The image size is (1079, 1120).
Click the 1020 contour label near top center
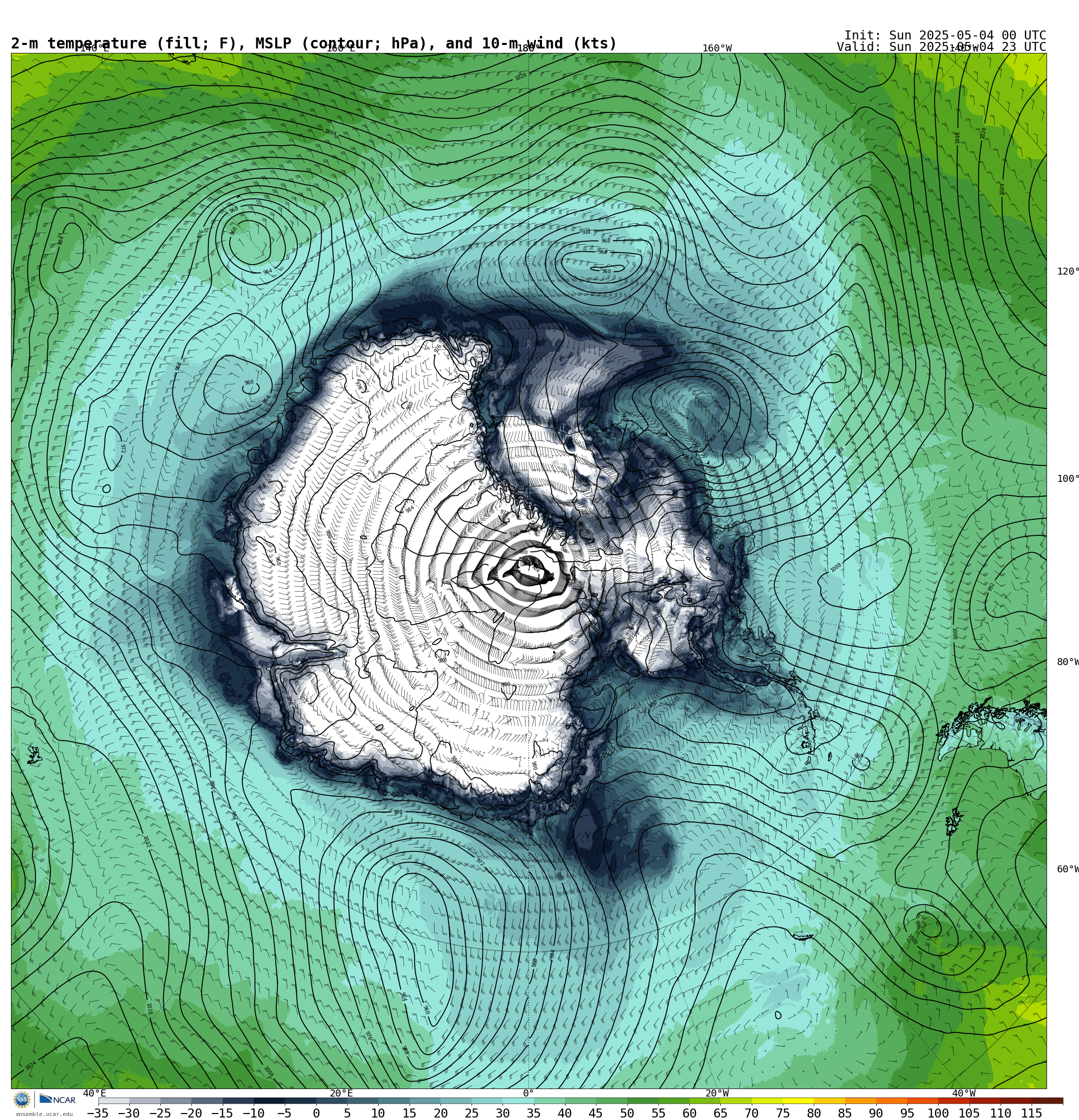(521, 76)
